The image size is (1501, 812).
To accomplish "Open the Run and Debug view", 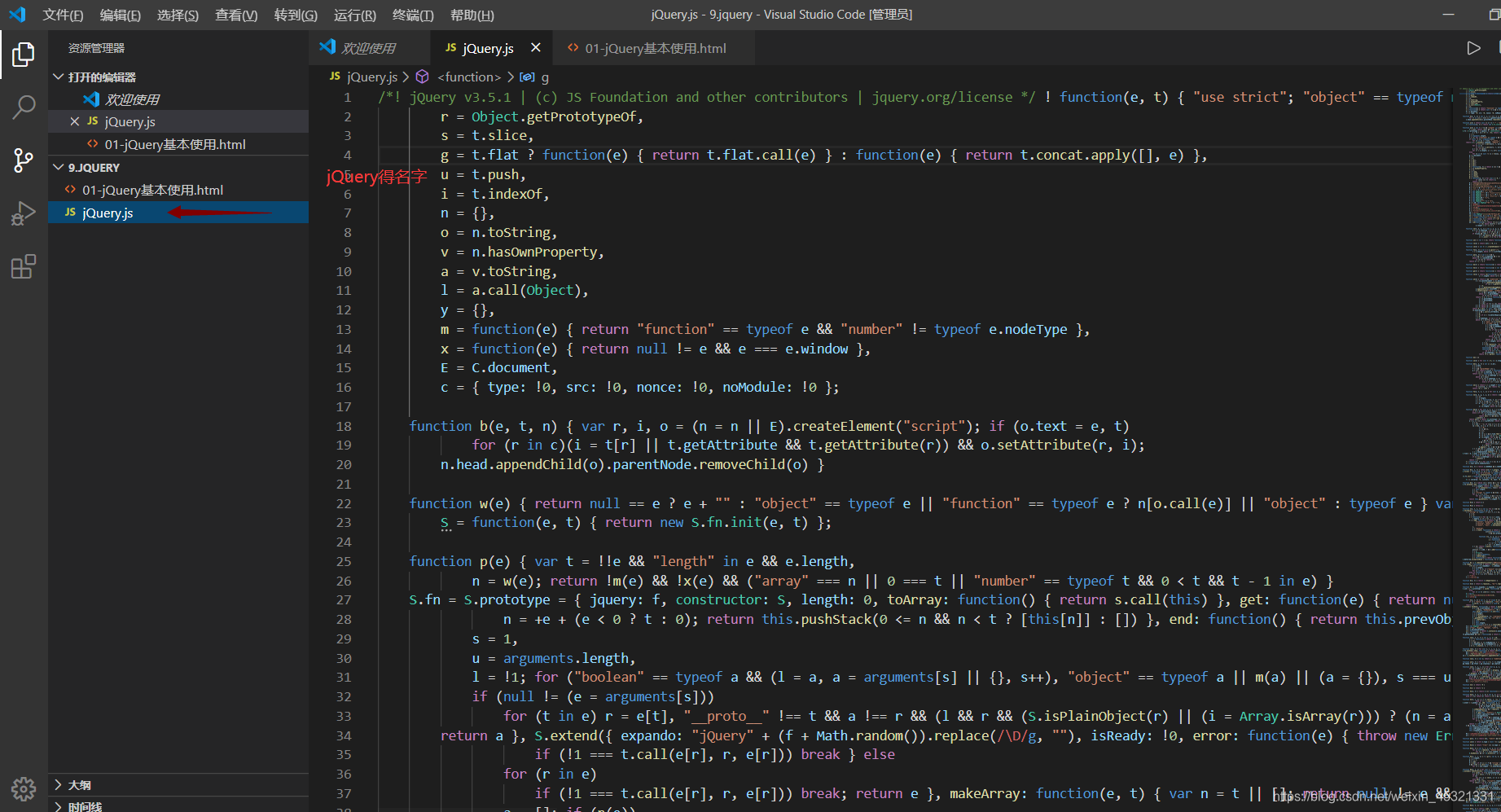I will pyautogui.click(x=24, y=213).
